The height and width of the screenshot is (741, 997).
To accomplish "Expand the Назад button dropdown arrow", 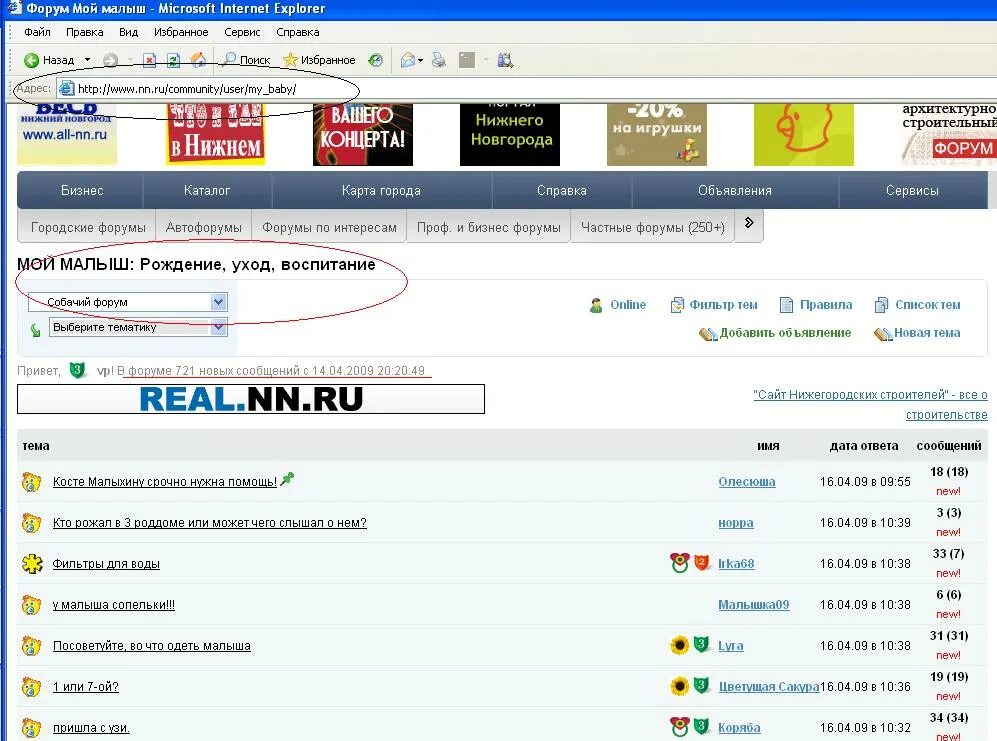I will point(86,58).
